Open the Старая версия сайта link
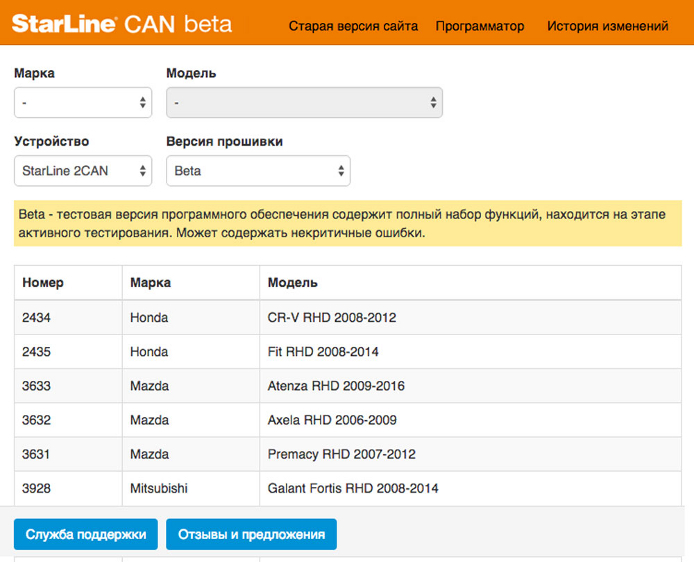 pyautogui.click(x=353, y=26)
